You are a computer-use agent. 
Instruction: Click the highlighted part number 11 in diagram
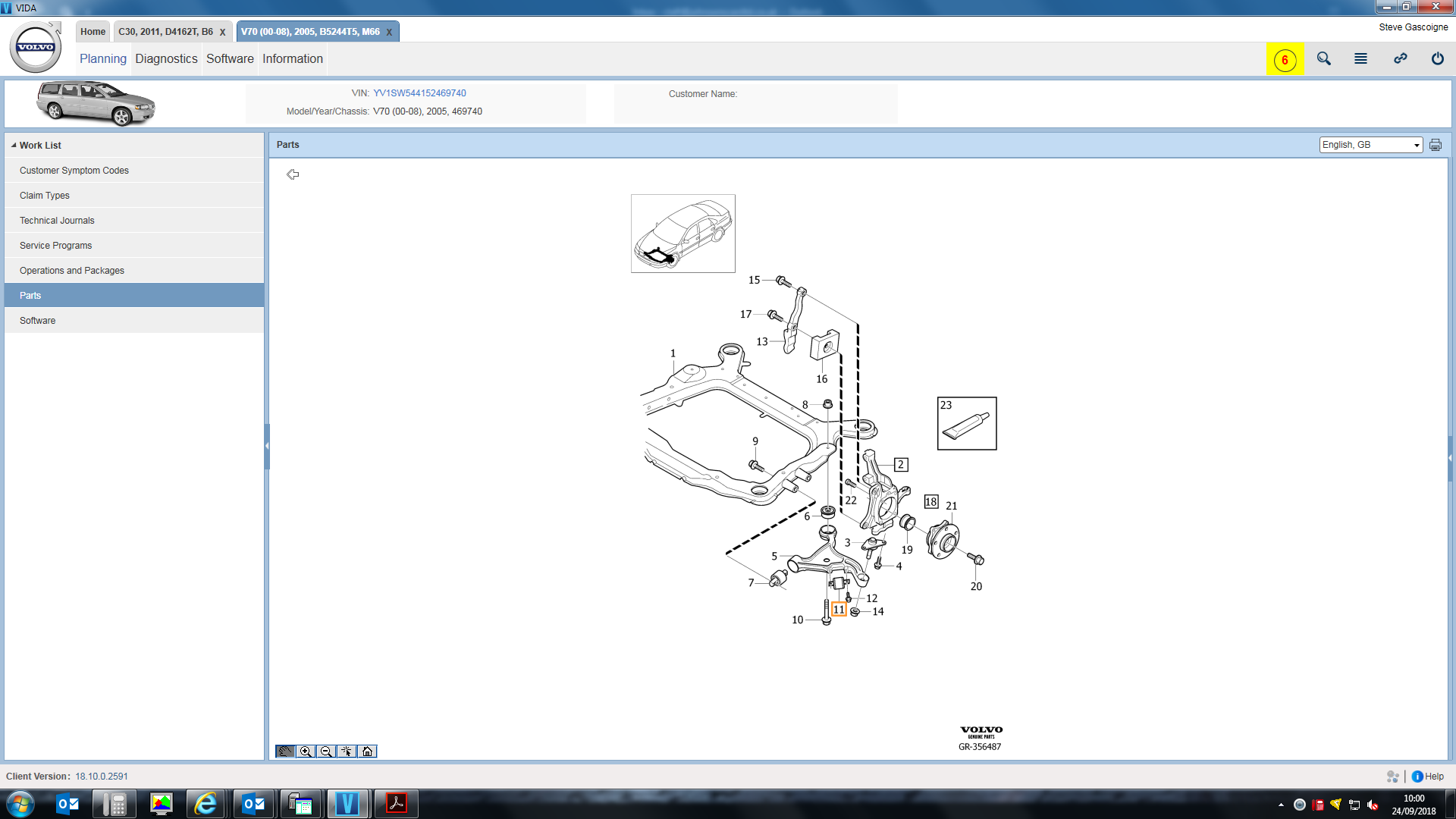click(x=838, y=610)
